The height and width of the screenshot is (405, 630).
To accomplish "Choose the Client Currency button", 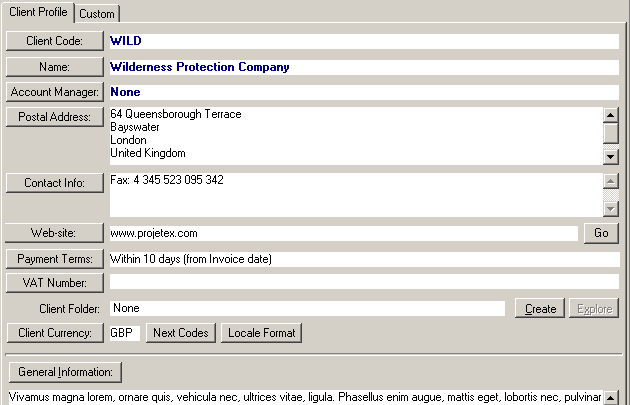I will click(54, 332).
